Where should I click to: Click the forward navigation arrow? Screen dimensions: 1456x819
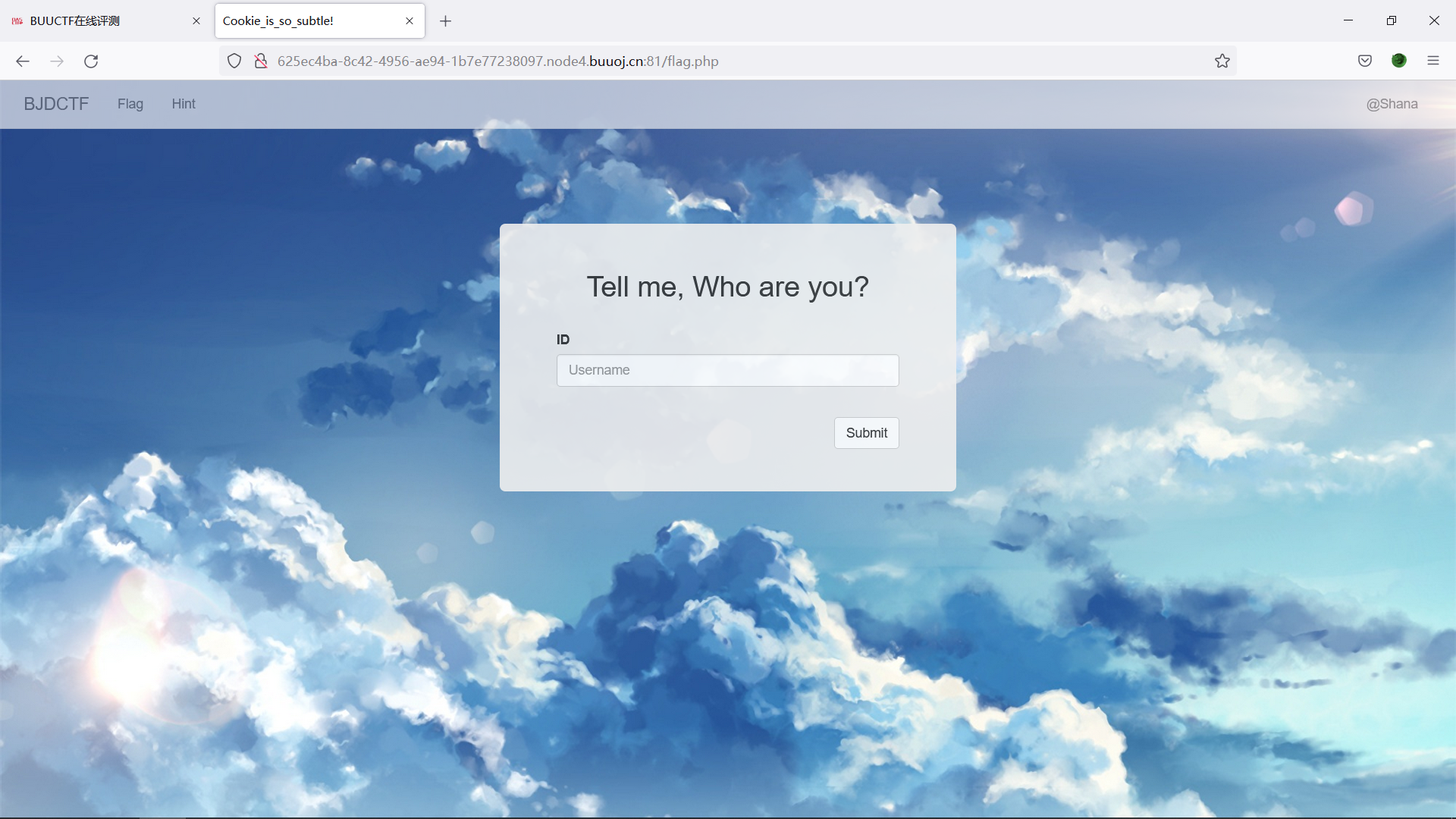click(x=57, y=61)
